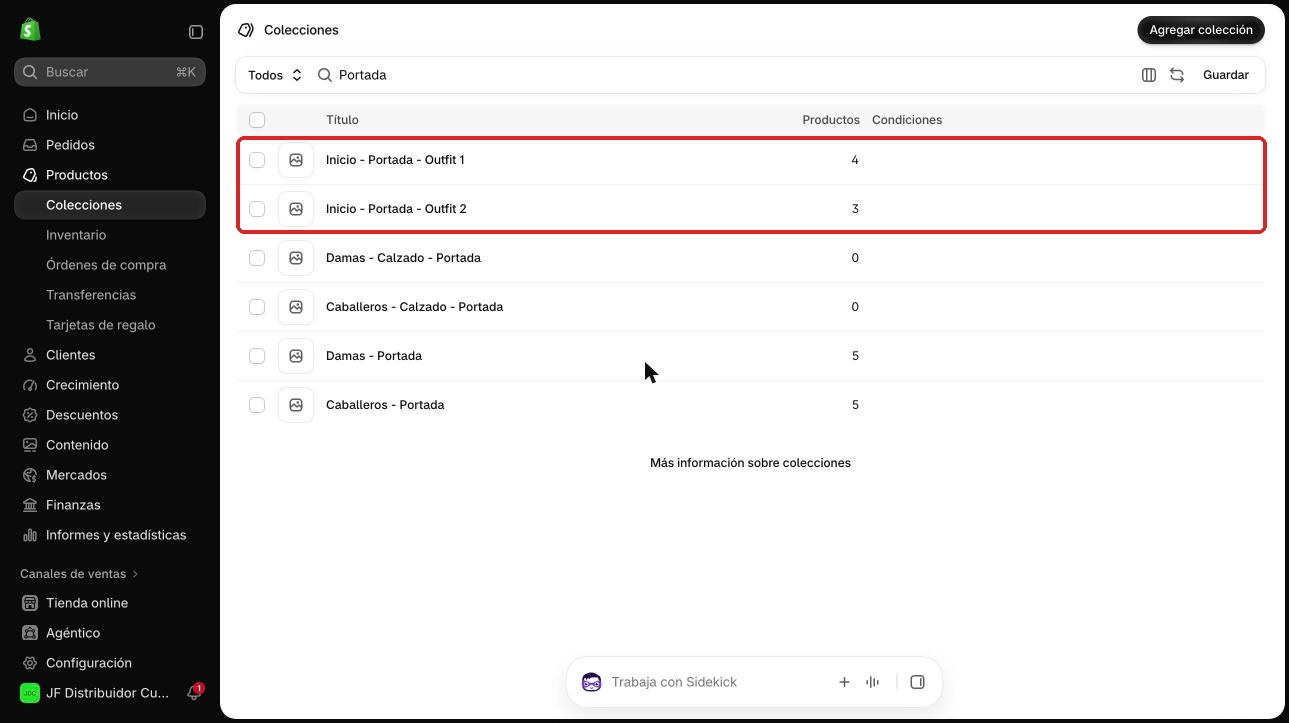This screenshot has height=723, width=1289.
Task: Click the Clientes person icon
Action: tap(30, 355)
